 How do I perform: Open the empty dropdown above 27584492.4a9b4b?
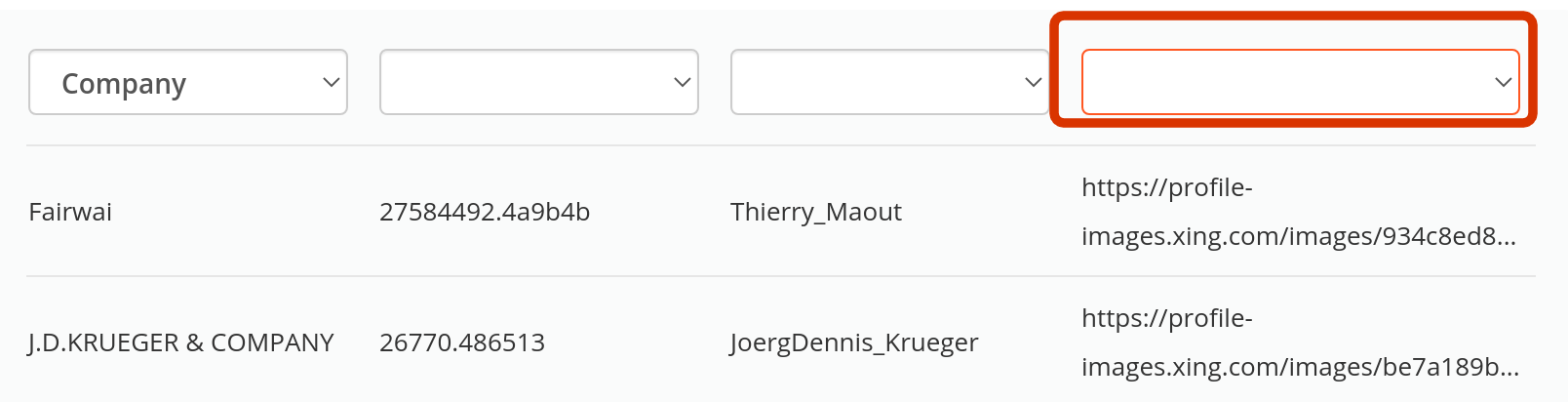point(538,83)
